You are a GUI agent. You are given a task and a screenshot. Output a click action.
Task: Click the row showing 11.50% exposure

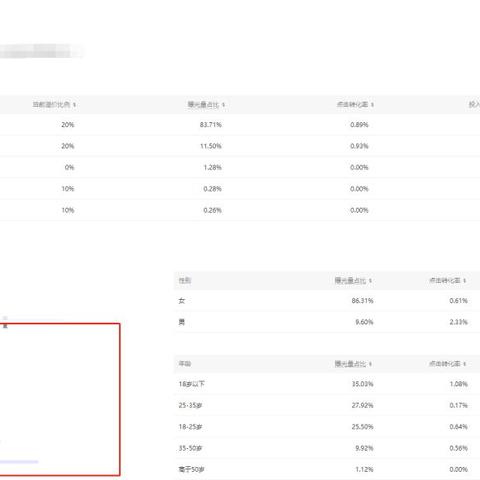240,146
